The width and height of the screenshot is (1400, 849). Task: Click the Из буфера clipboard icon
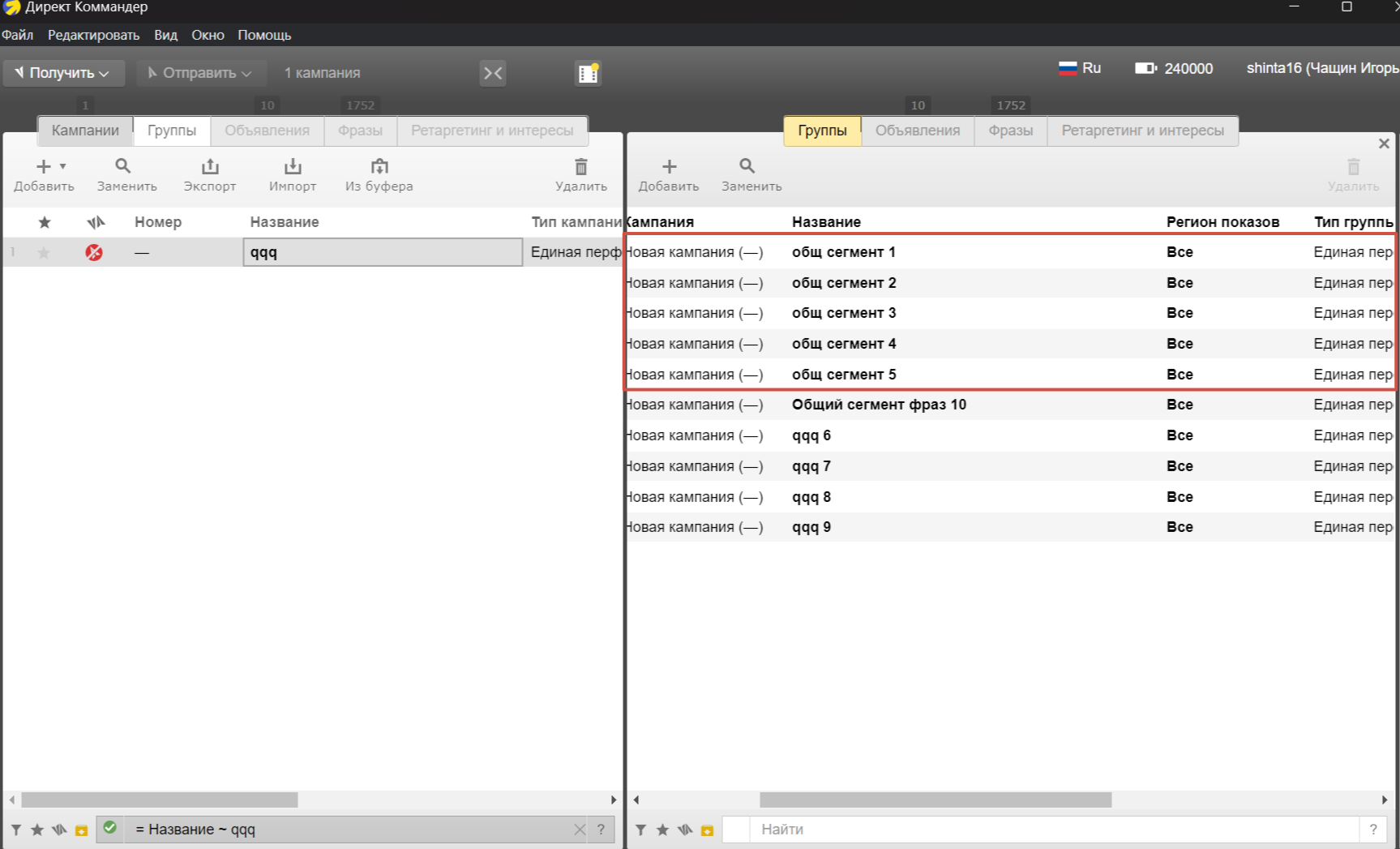click(x=379, y=166)
